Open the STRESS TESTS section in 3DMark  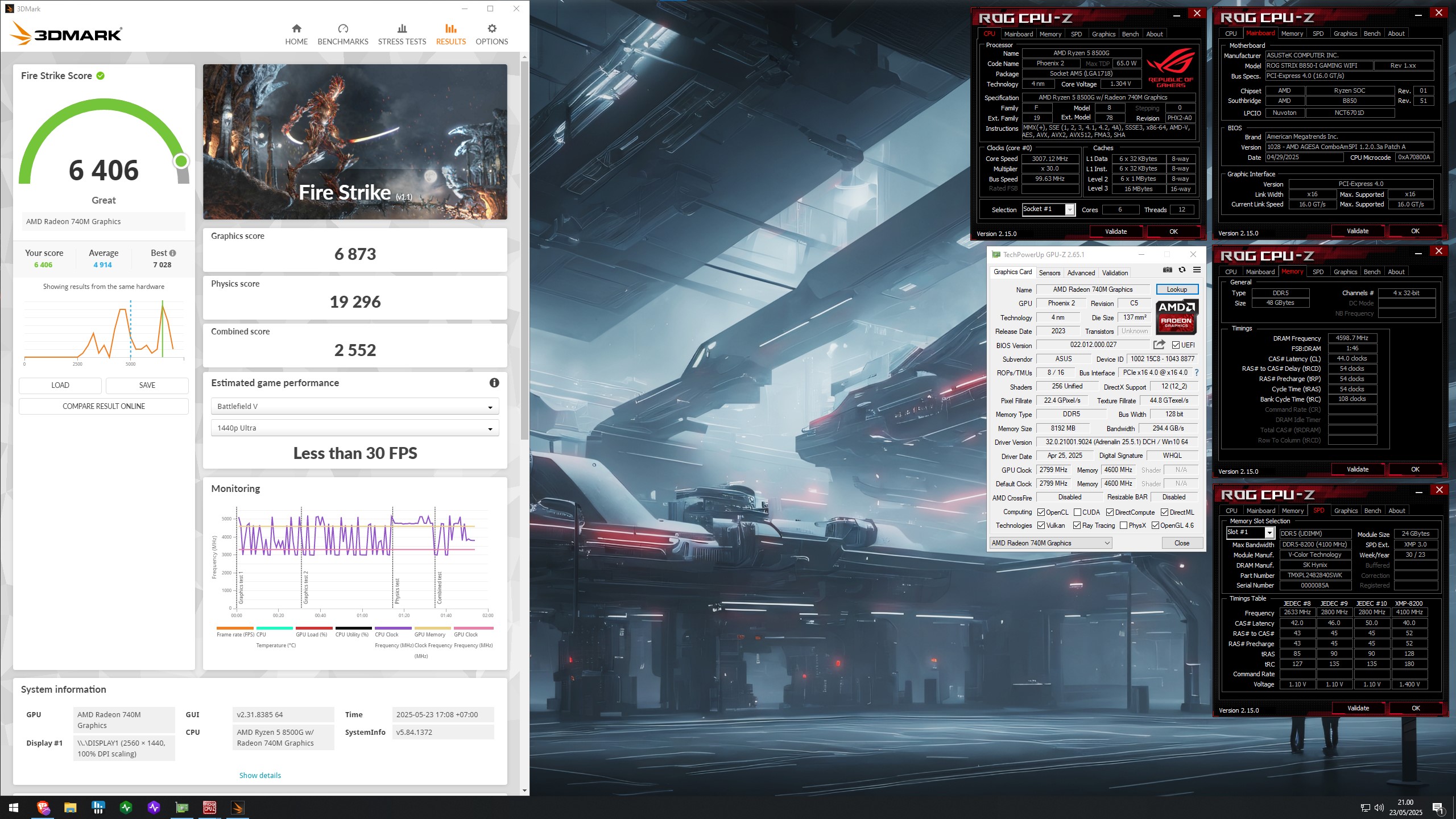(x=402, y=35)
